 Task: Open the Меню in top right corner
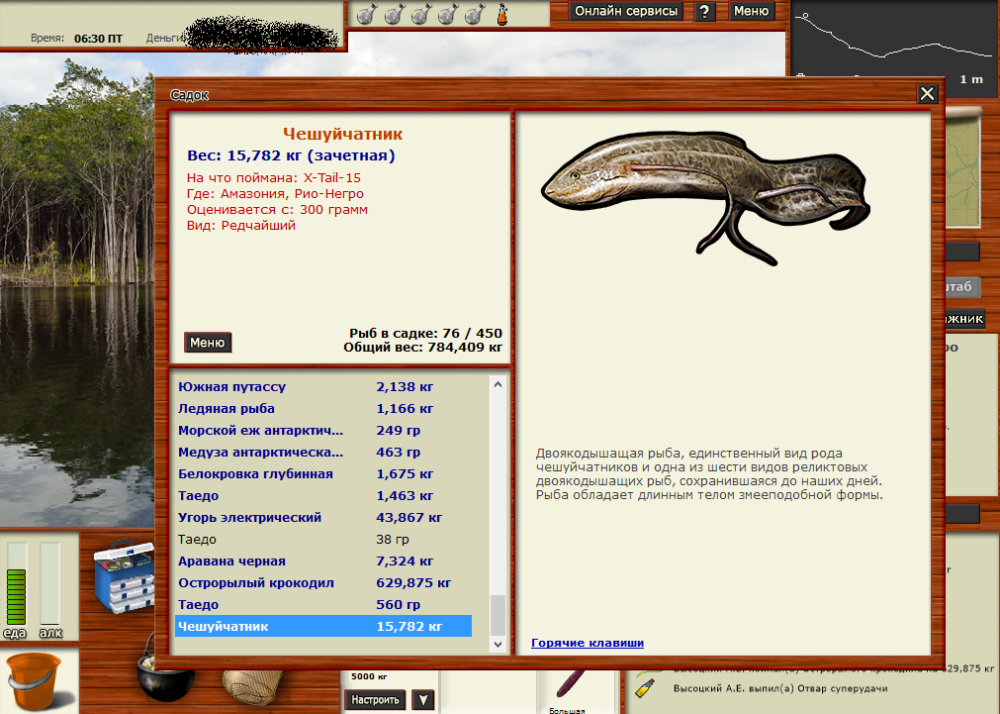(x=751, y=11)
